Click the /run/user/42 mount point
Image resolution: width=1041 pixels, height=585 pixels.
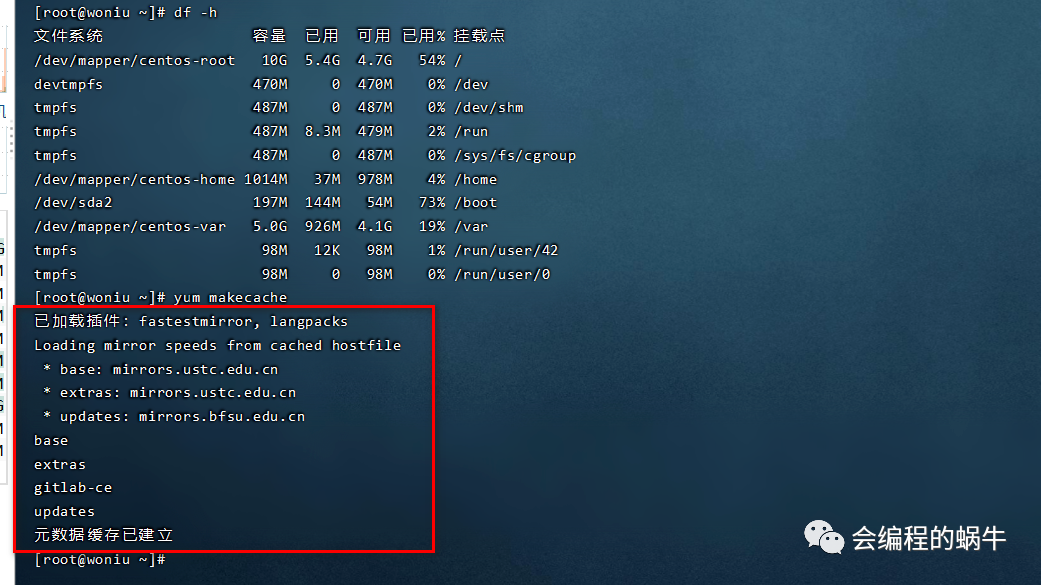click(507, 250)
